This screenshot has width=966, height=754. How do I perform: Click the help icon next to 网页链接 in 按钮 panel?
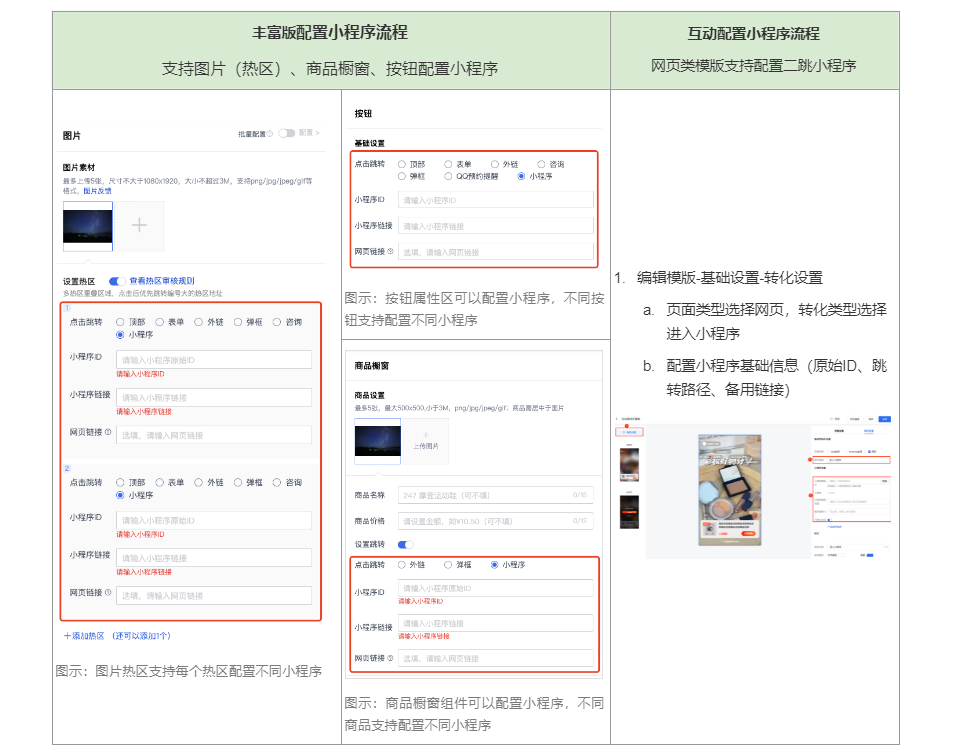[x=390, y=252]
